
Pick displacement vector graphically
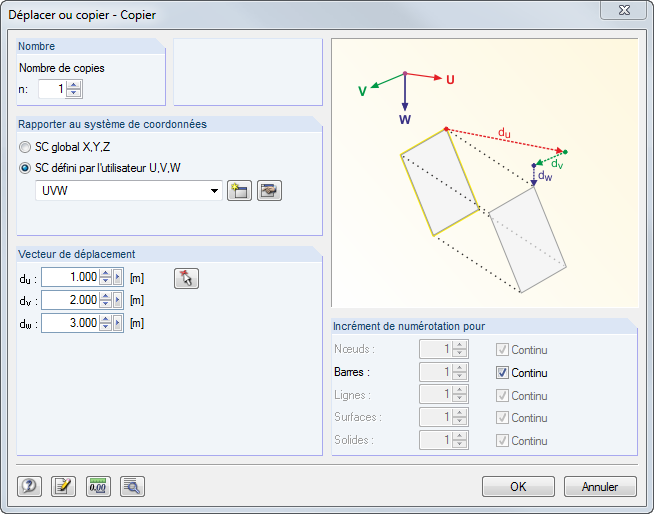(x=186, y=278)
